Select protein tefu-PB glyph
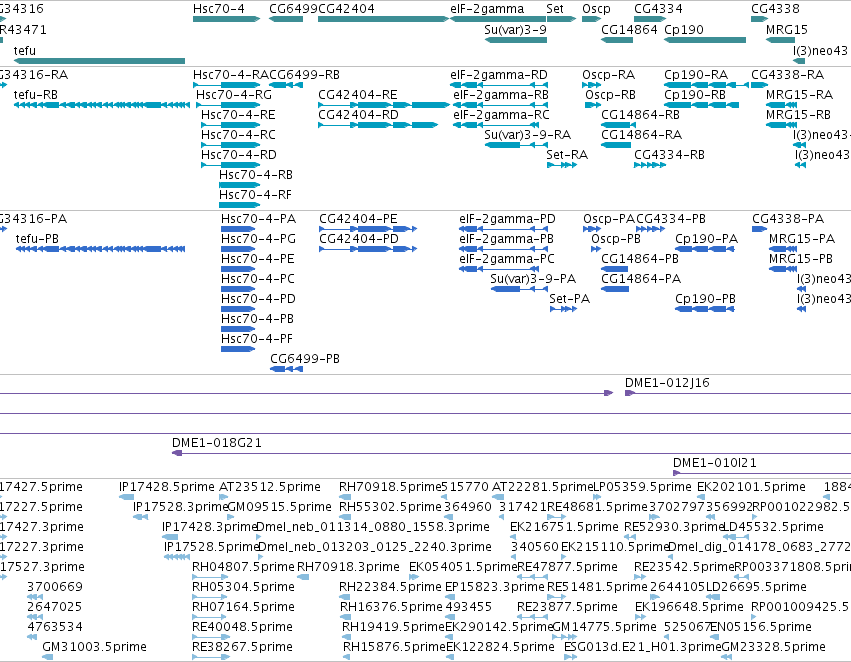Screen dimensions: 851x662 100,249
